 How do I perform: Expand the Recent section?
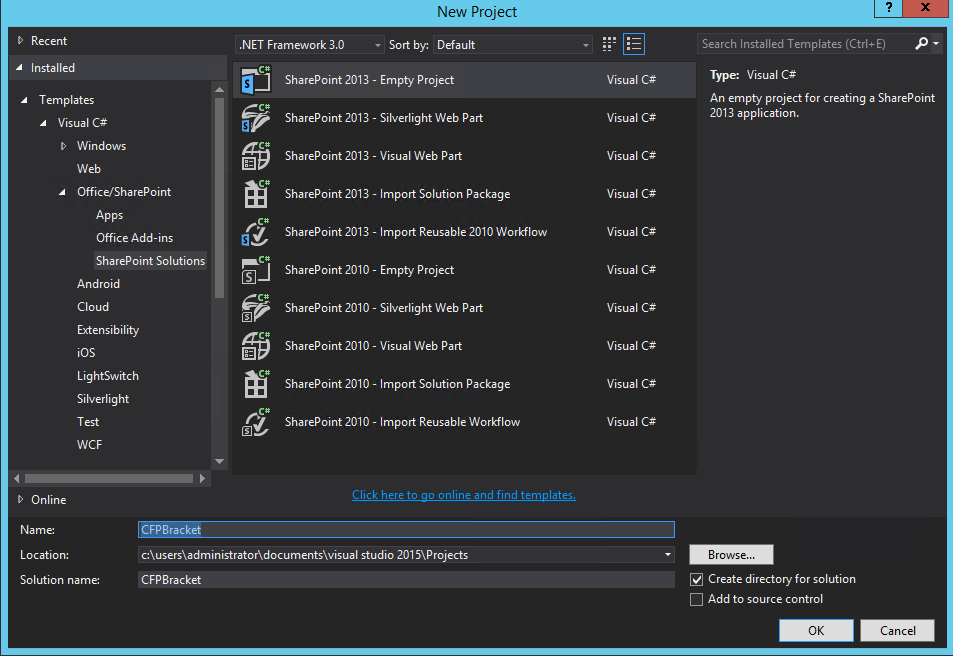(x=20, y=40)
